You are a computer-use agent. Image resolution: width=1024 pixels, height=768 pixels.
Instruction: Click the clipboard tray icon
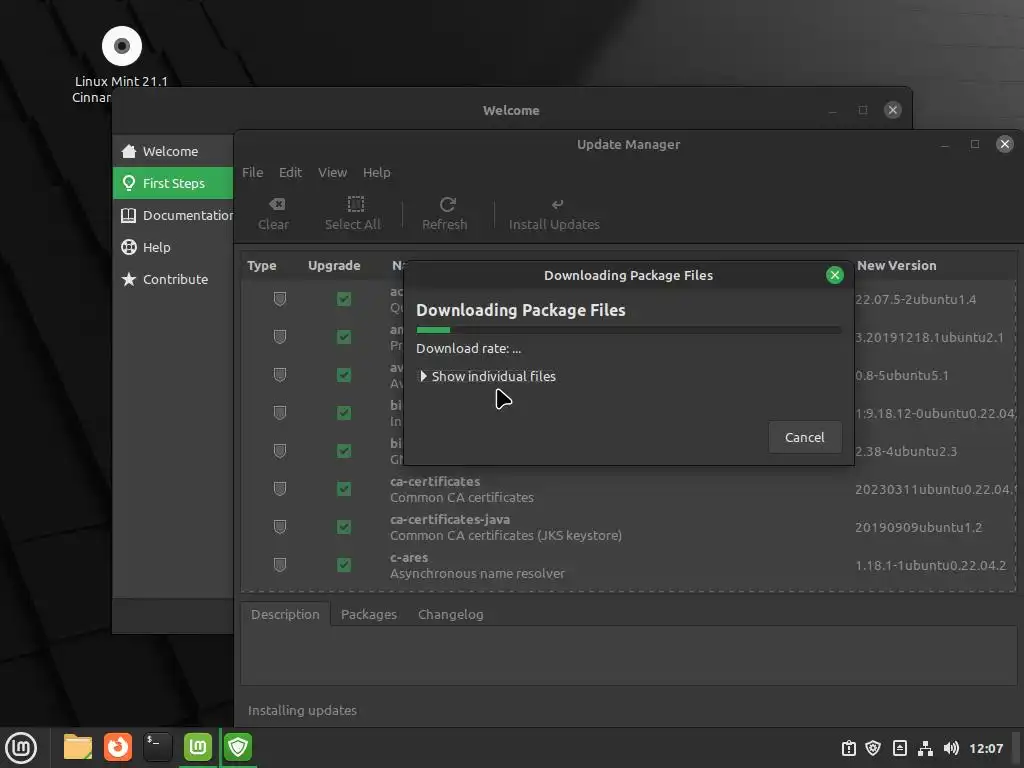(848, 748)
